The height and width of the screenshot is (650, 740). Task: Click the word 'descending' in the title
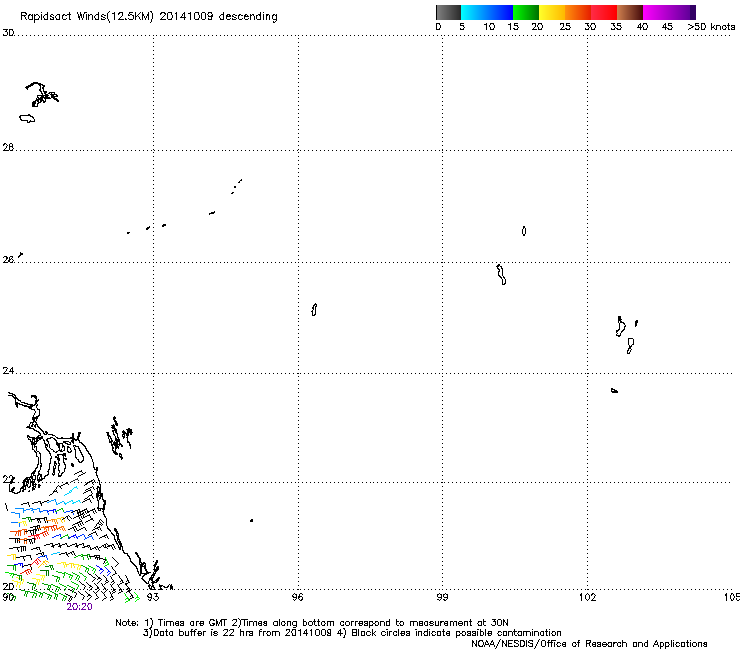(248, 17)
